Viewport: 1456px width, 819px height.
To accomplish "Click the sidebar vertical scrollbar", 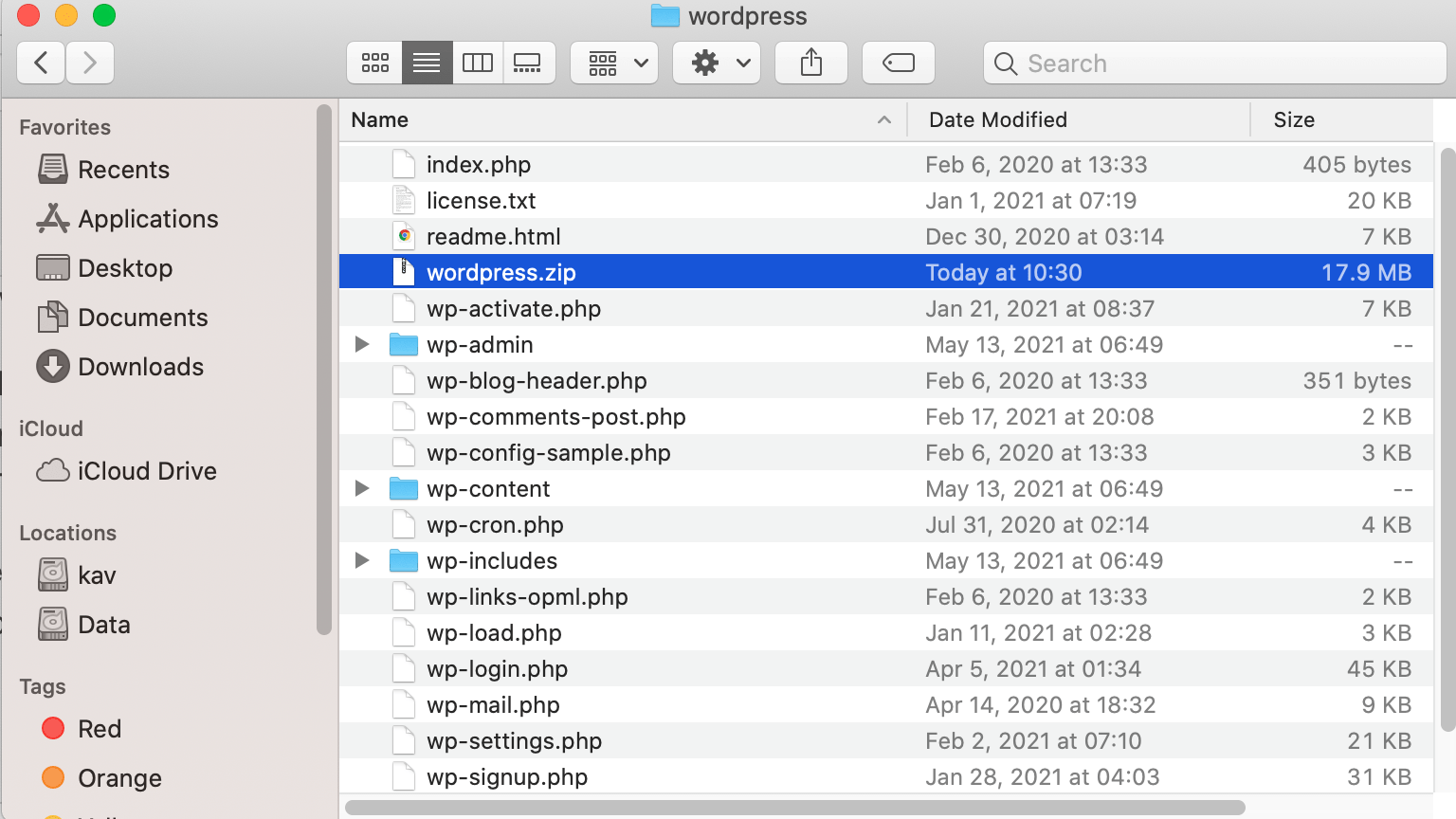I will click(x=324, y=370).
